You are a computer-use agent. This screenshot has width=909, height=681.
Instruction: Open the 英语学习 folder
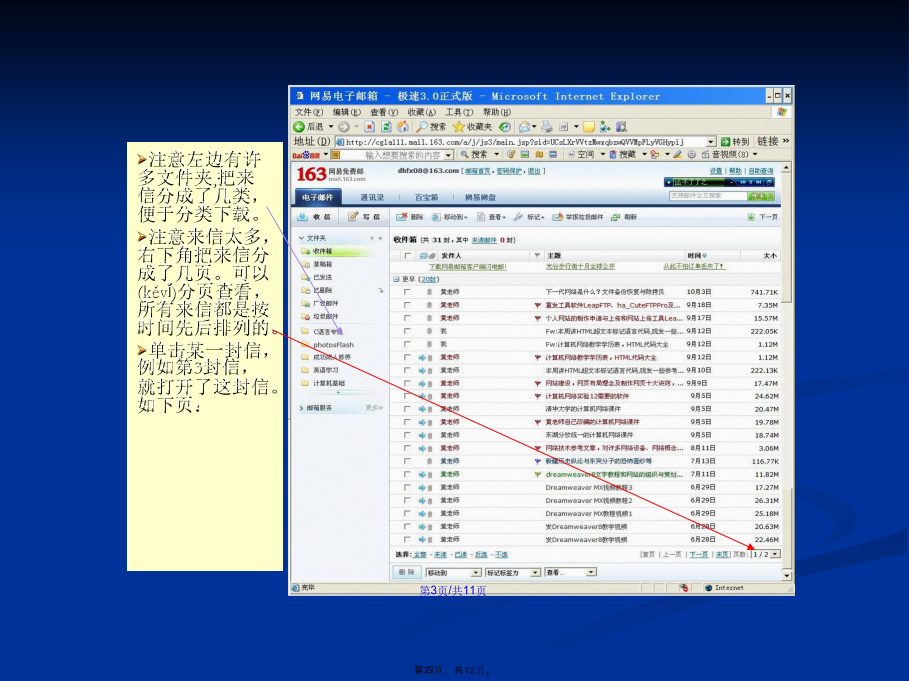click(325, 370)
